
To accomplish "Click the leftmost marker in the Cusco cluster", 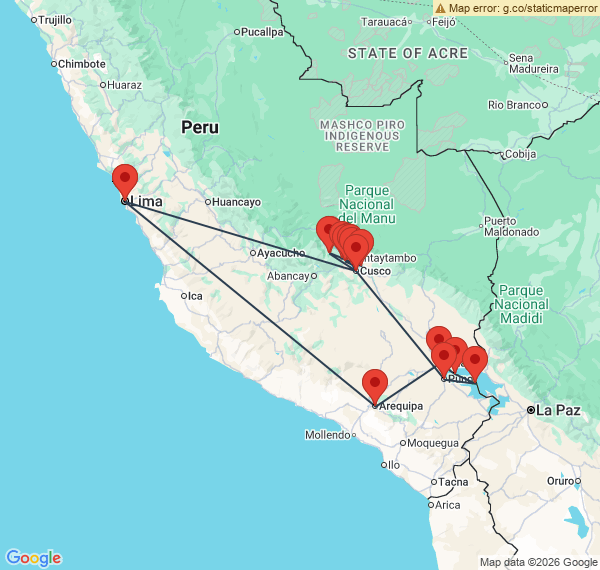I will [328, 232].
